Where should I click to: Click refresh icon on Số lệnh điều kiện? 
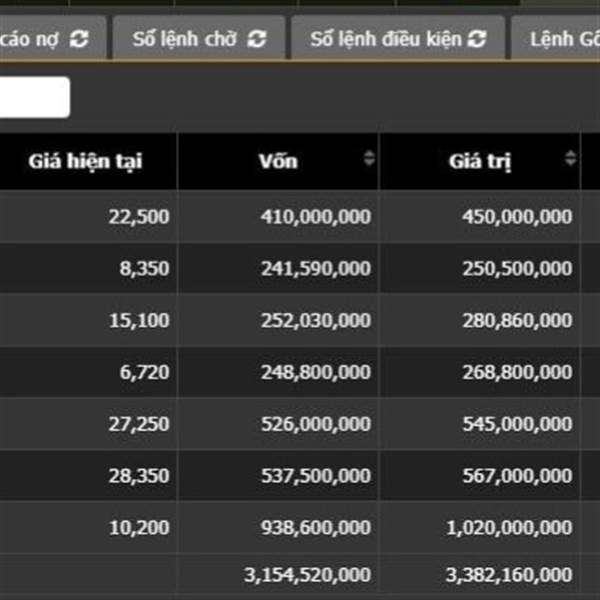(477, 39)
